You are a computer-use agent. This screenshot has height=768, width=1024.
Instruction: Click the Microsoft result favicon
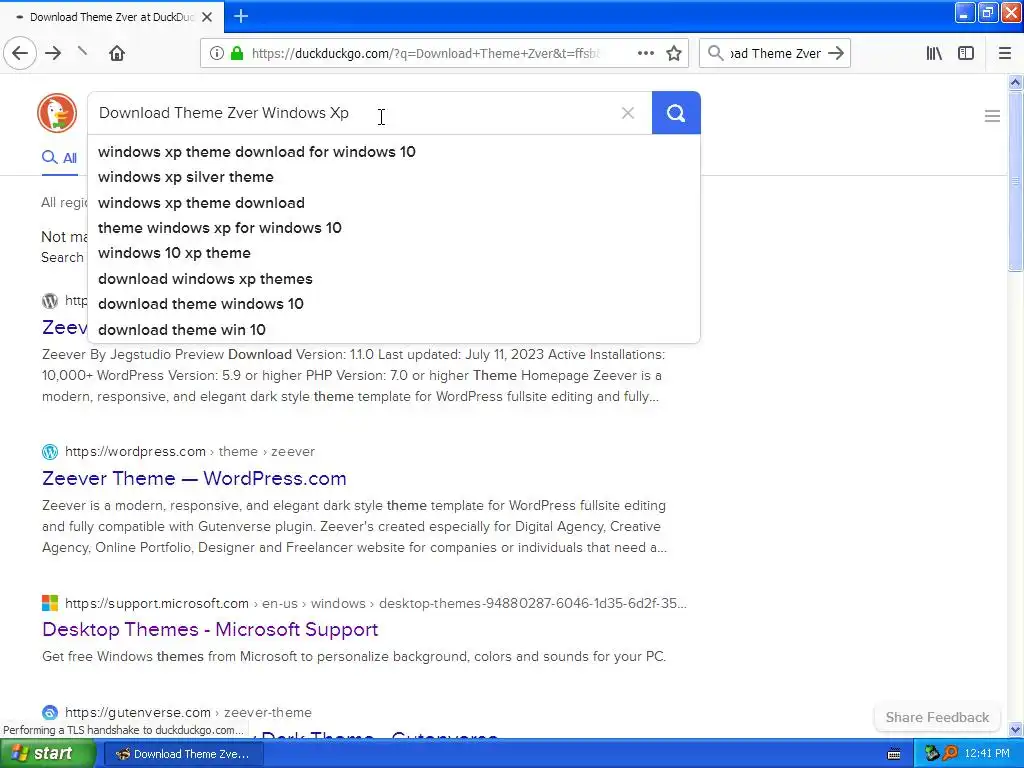pyautogui.click(x=50, y=603)
